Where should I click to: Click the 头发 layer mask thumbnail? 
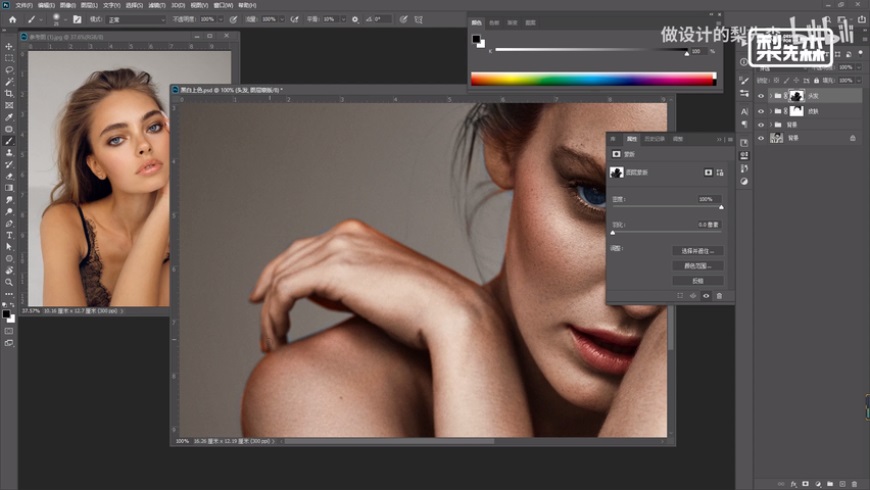click(797, 96)
